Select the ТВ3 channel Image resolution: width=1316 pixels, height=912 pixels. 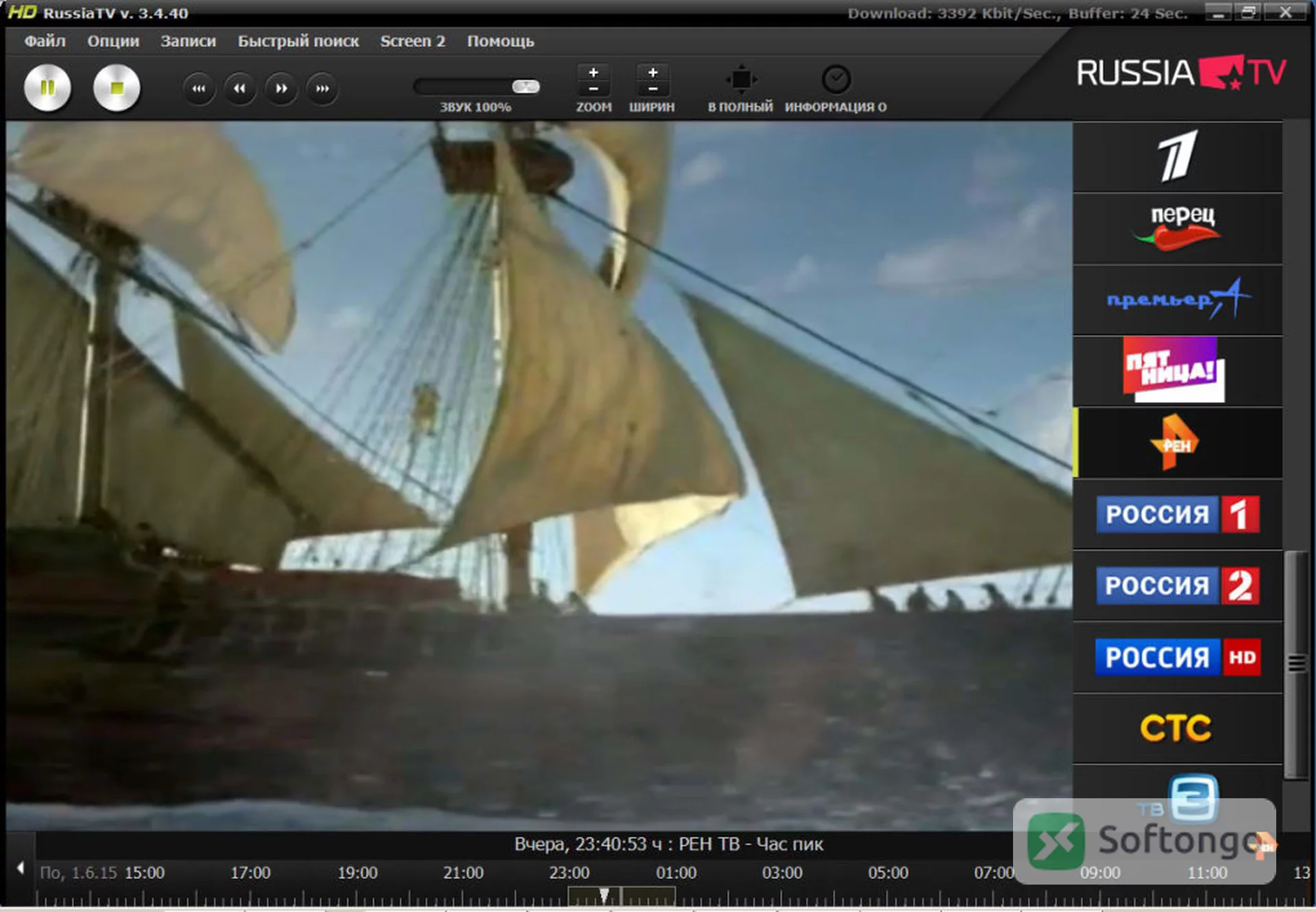point(1177,798)
